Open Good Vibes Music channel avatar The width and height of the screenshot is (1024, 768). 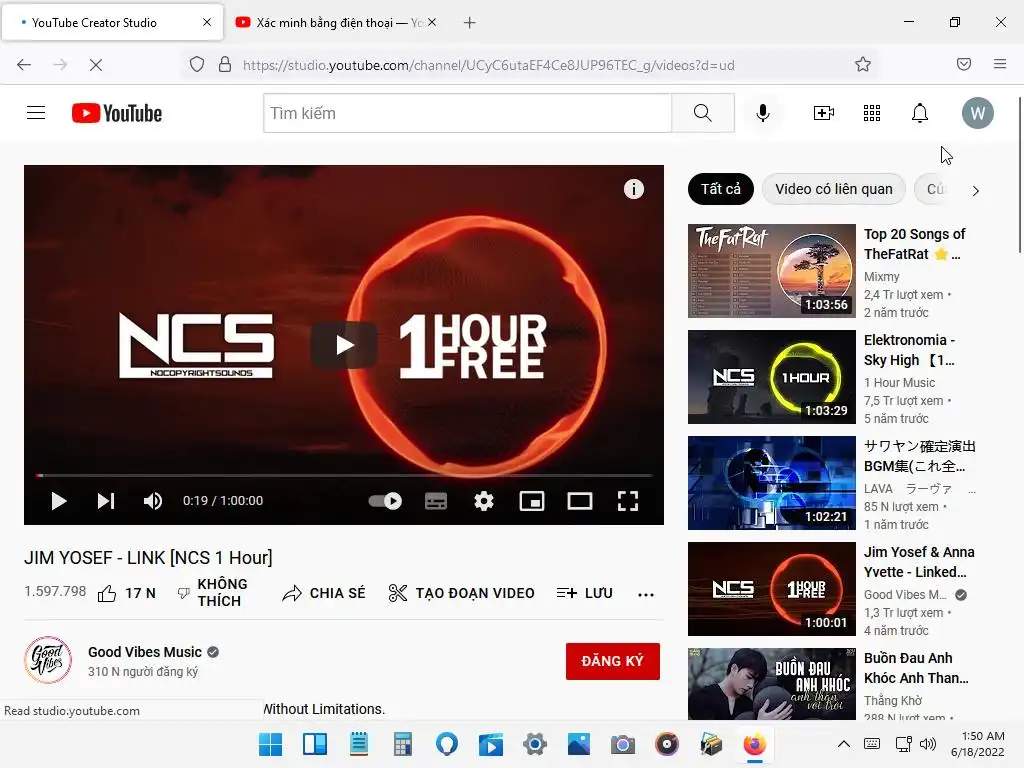pyautogui.click(x=48, y=660)
